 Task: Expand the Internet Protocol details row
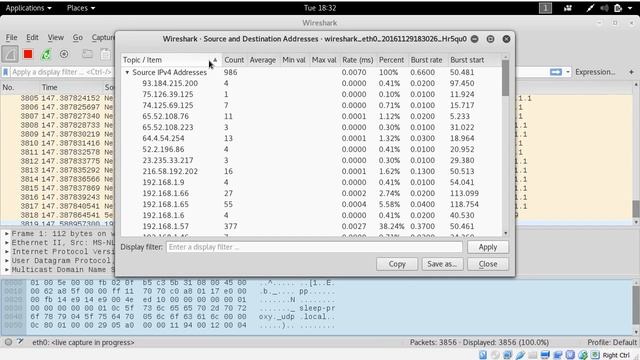(7, 252)
